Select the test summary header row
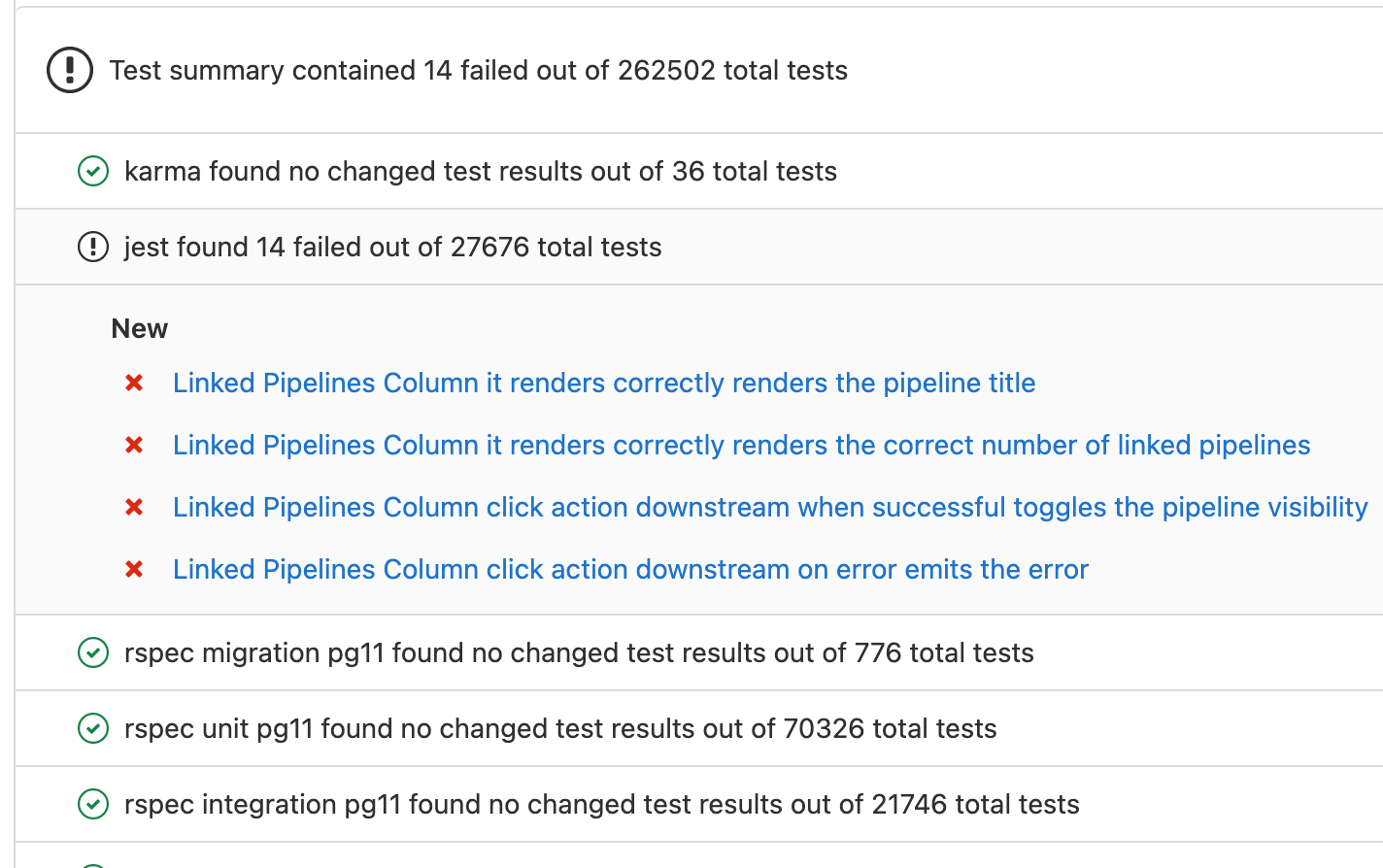The height and width of the screenshot is (868, 1383). (480, 70)
